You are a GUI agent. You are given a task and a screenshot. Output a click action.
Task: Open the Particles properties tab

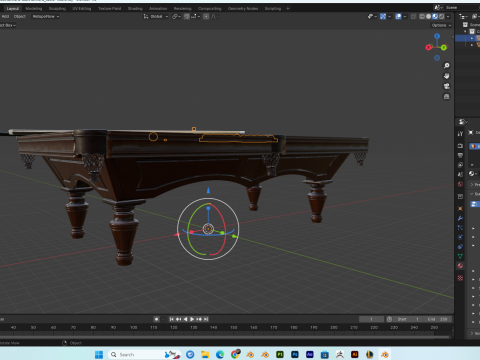pos(460,228)
